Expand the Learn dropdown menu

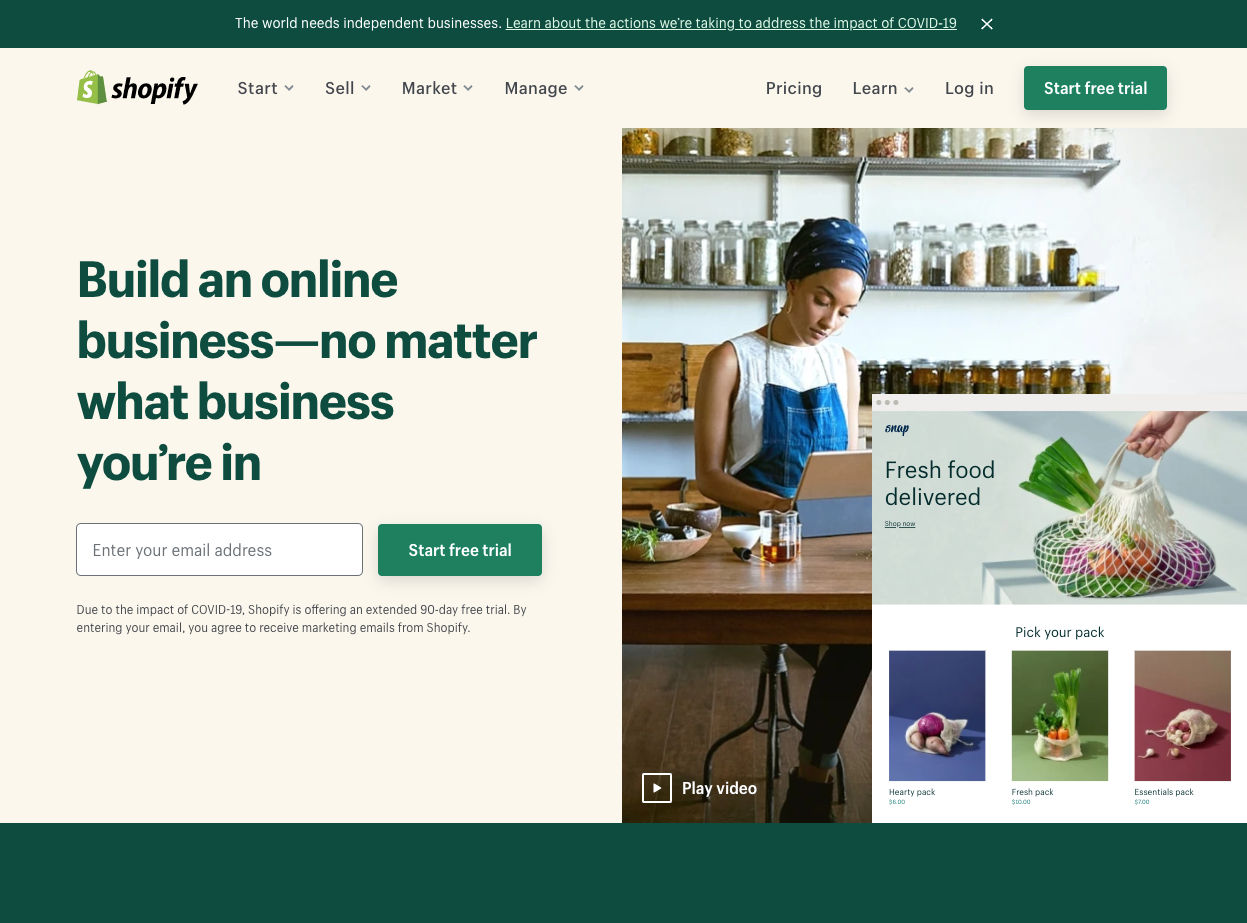(x=883, y=88)
